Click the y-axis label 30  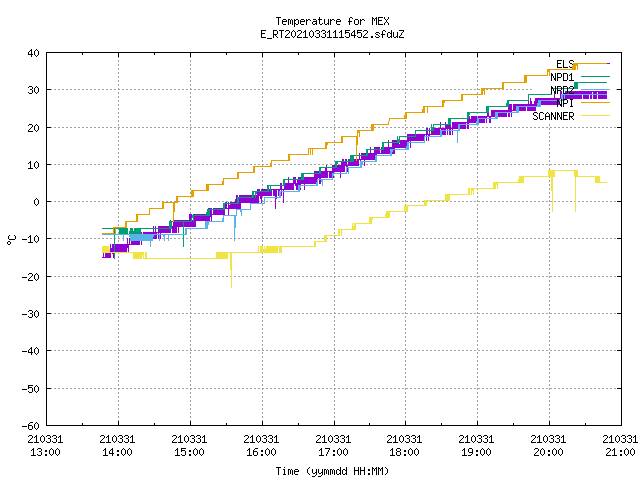(33, 90)
